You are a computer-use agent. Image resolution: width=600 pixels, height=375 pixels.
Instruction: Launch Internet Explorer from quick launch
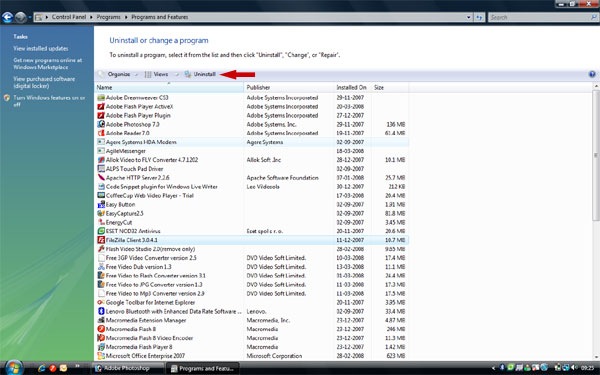42,368
